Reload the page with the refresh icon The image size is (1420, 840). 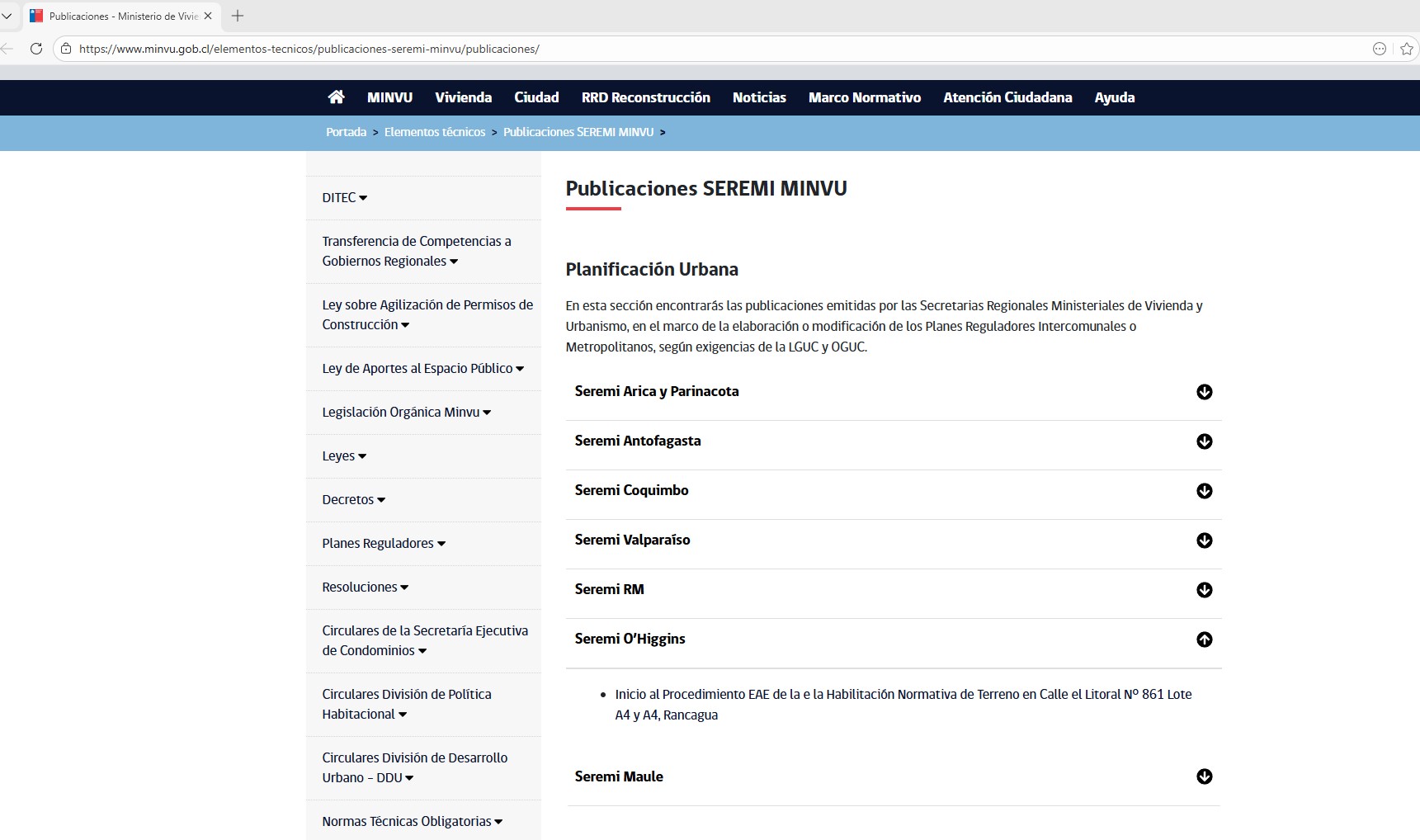[36, 49]
